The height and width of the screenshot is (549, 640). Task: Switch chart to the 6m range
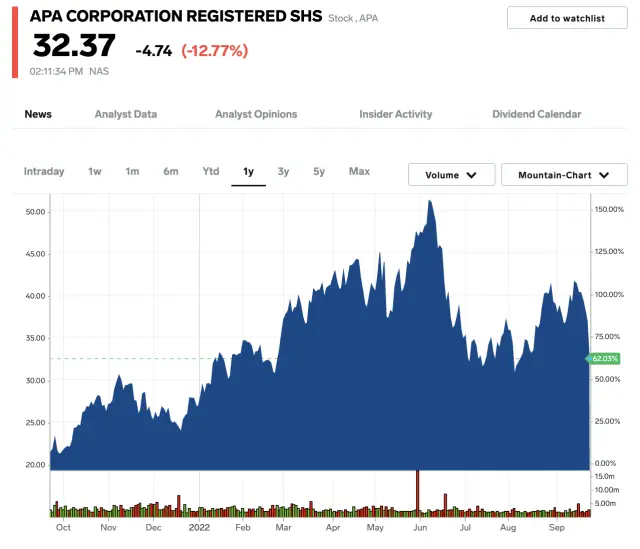(x=171, y=171)
